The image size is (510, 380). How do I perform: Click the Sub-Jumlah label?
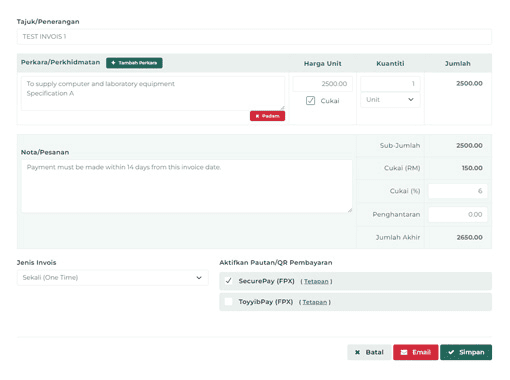[x=400, y=145]
